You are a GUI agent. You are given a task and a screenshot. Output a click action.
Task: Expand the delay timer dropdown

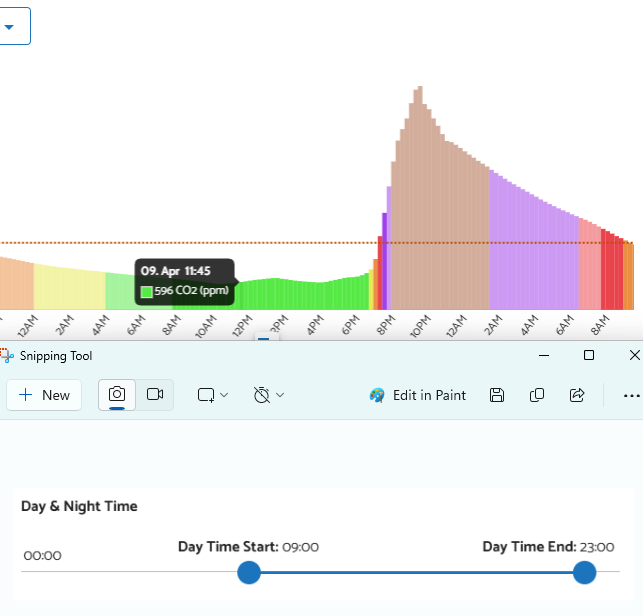pos(268,395)
